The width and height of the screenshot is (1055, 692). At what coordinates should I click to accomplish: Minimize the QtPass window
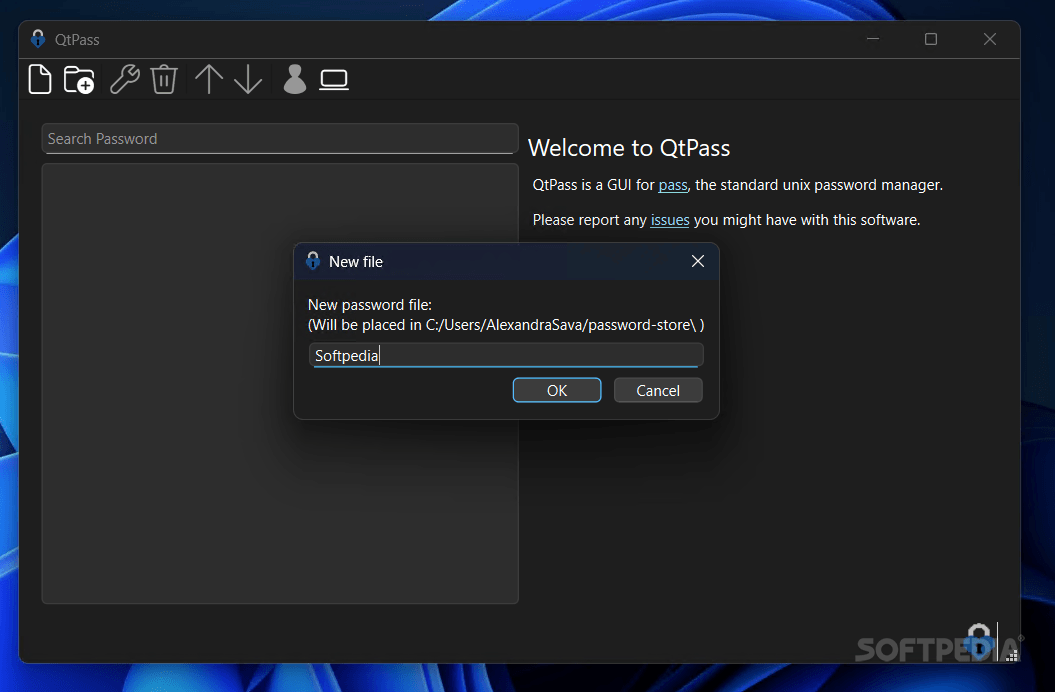click(x=873, y=39)
